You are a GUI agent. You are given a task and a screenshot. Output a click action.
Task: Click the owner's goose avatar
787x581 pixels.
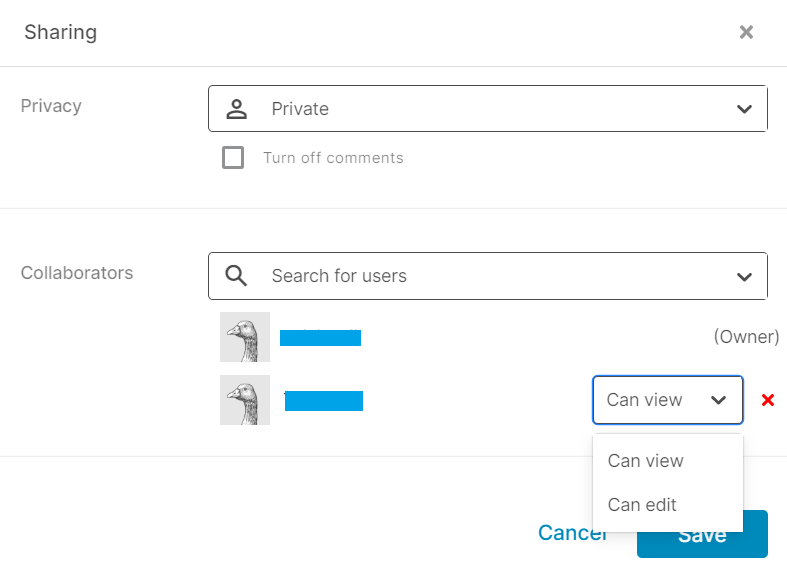coord(245,337)
